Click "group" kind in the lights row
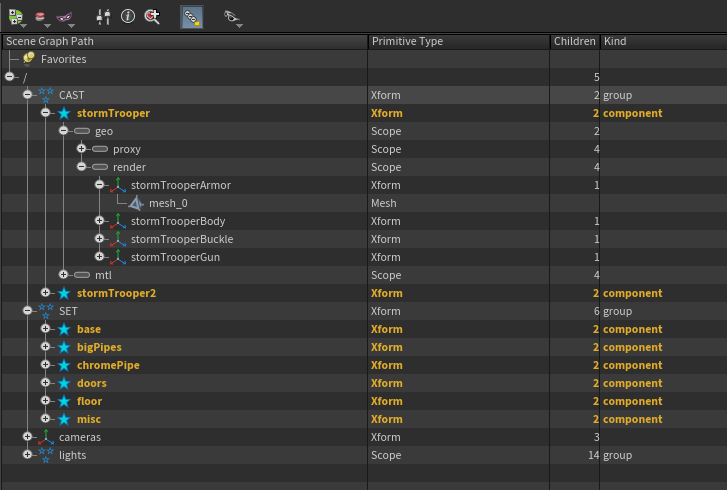 coord(618,455)
